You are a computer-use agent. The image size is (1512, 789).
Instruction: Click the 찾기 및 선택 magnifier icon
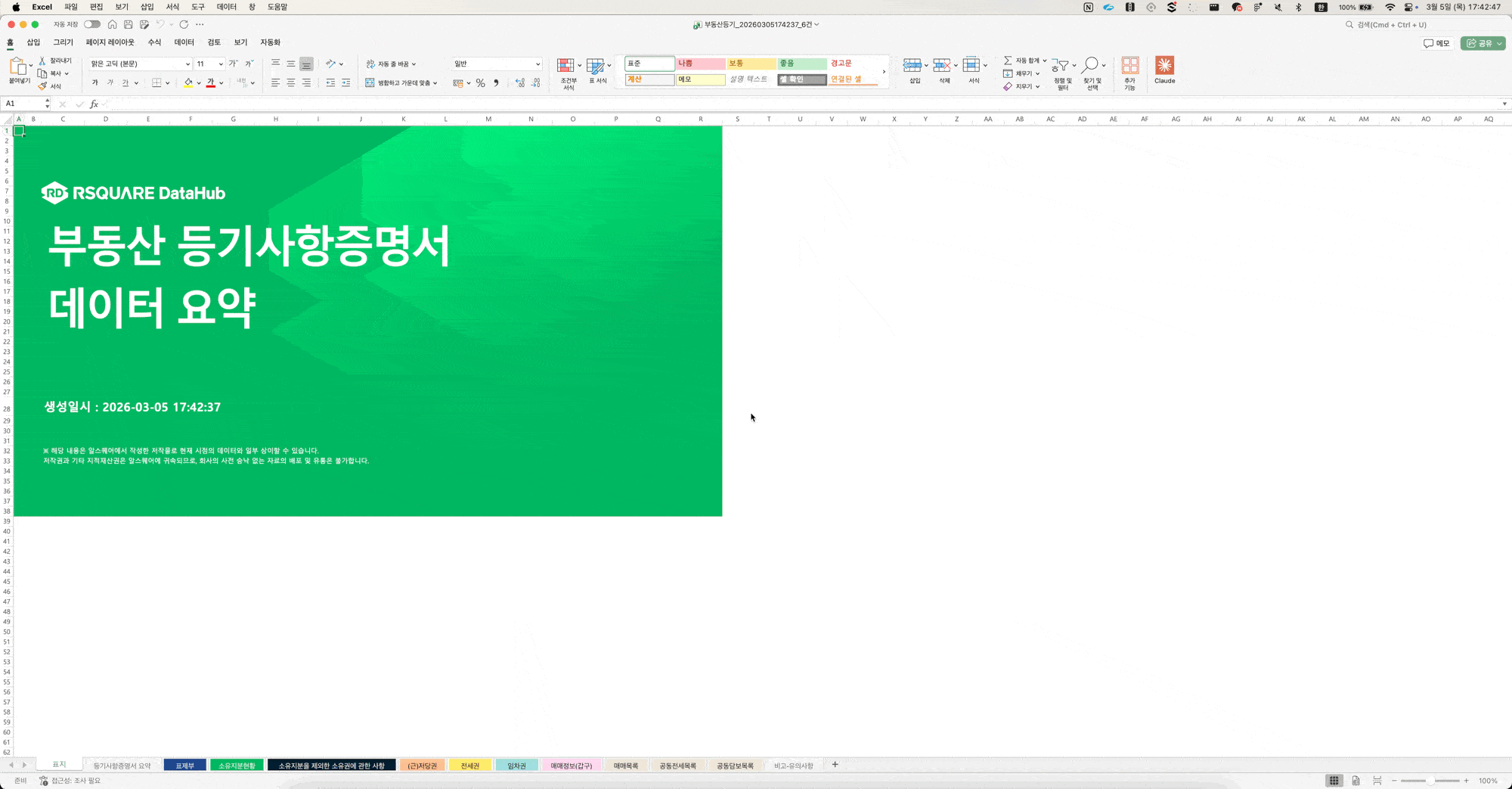pos(1090,66)
